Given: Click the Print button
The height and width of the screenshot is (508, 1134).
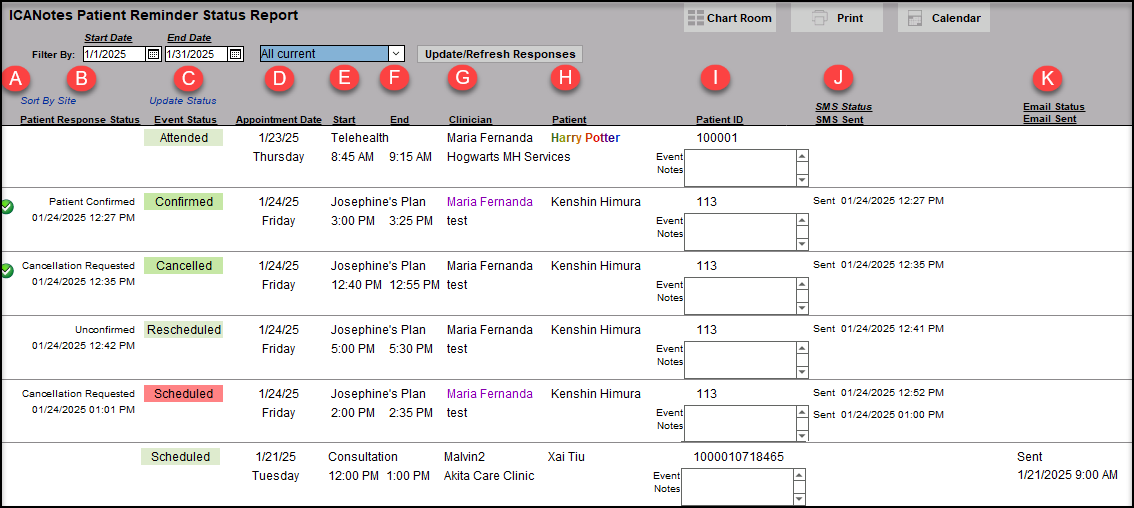Looking at the screenshot, I should 836,18.
